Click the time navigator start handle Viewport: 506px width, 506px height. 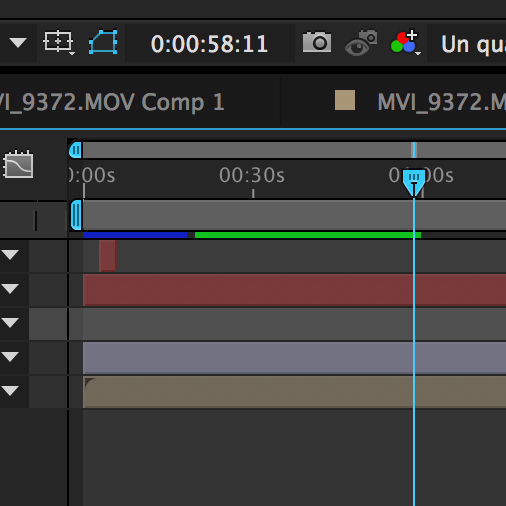tap(76, 150)
